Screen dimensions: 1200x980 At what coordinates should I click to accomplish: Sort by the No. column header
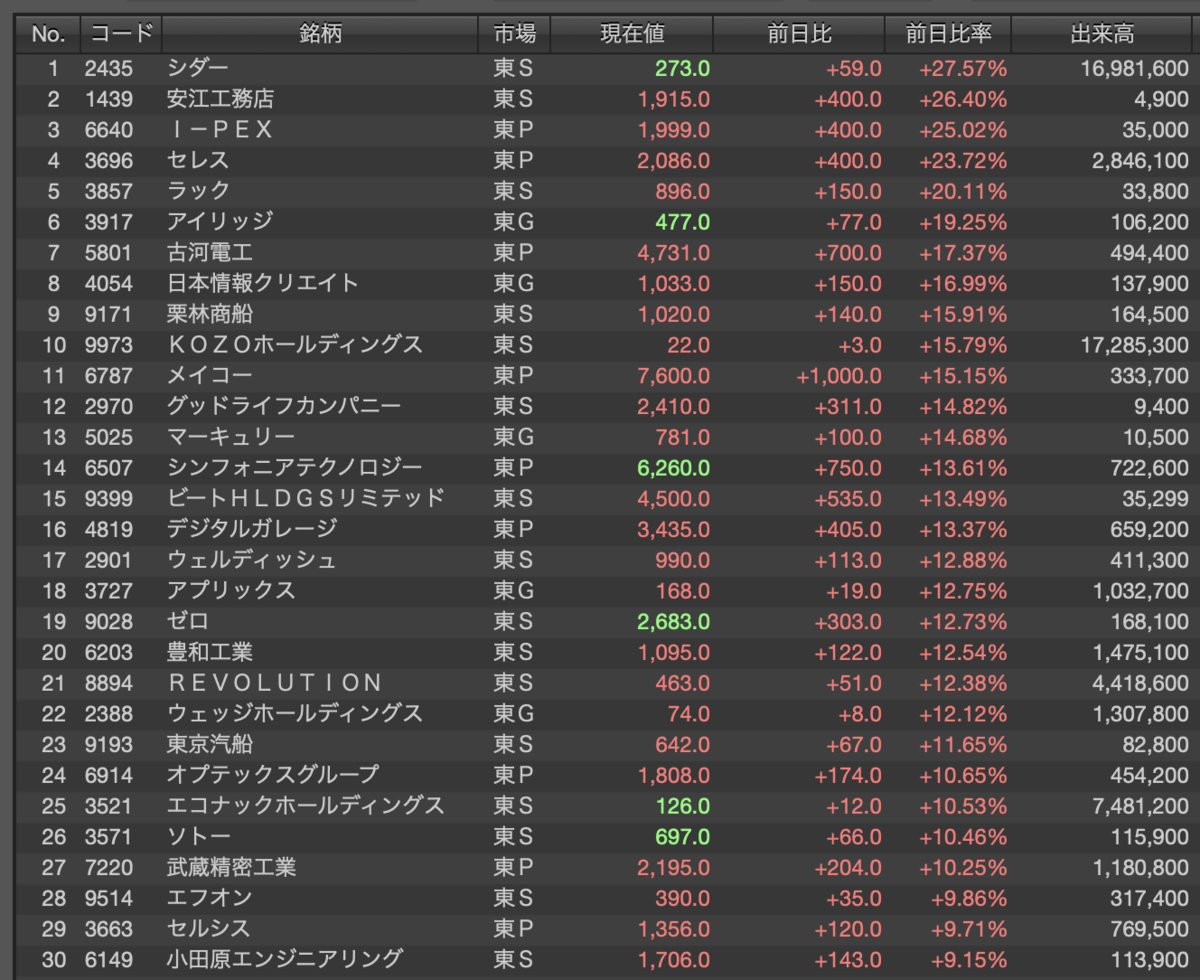pyautogui.click(x=48, y=34)
